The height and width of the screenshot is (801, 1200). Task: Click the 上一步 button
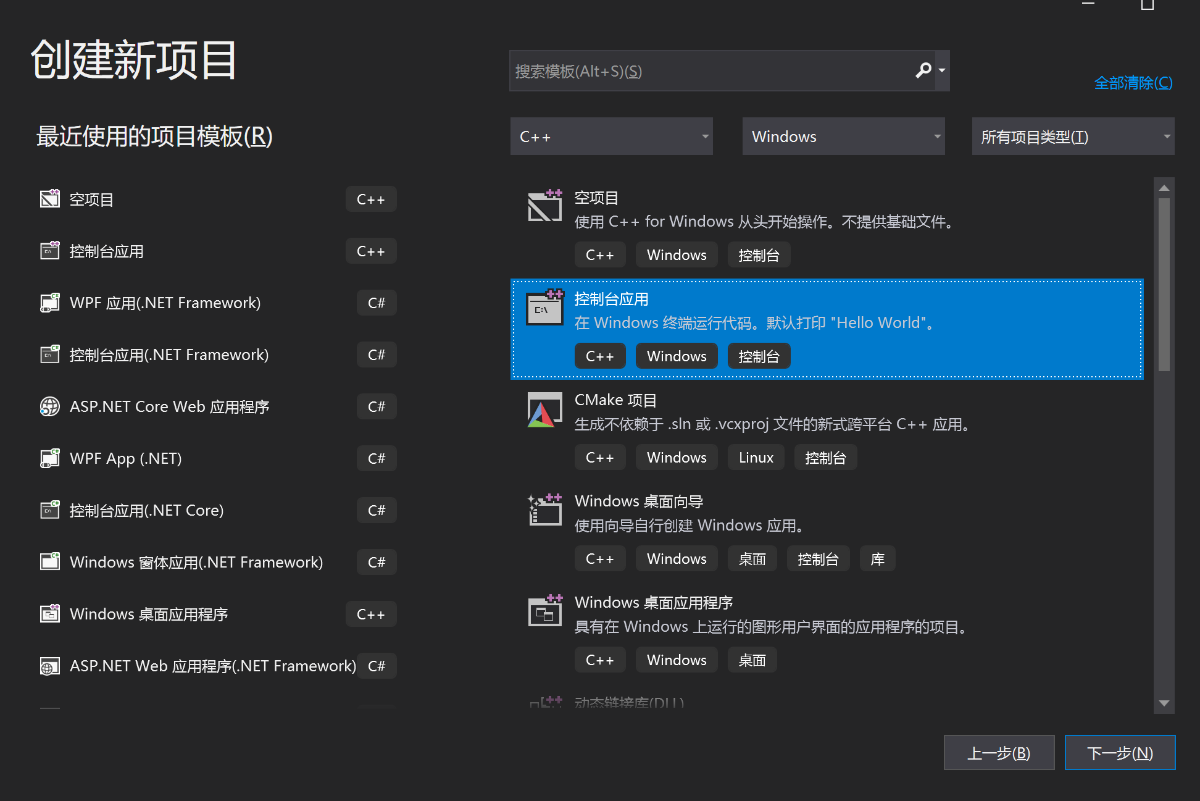tap(999, 753)
